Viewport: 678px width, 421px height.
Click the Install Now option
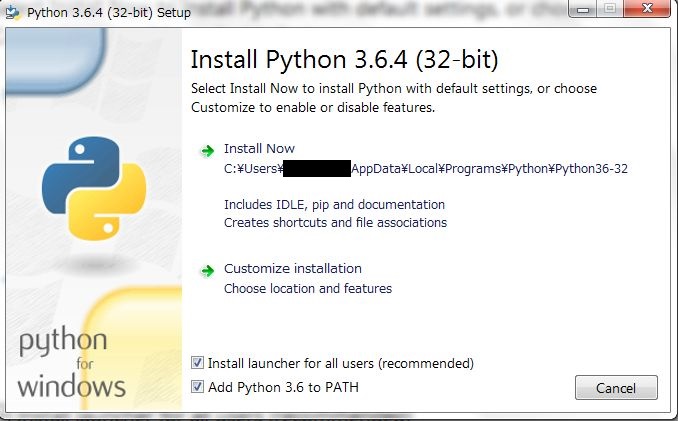[x=259, y=149]
